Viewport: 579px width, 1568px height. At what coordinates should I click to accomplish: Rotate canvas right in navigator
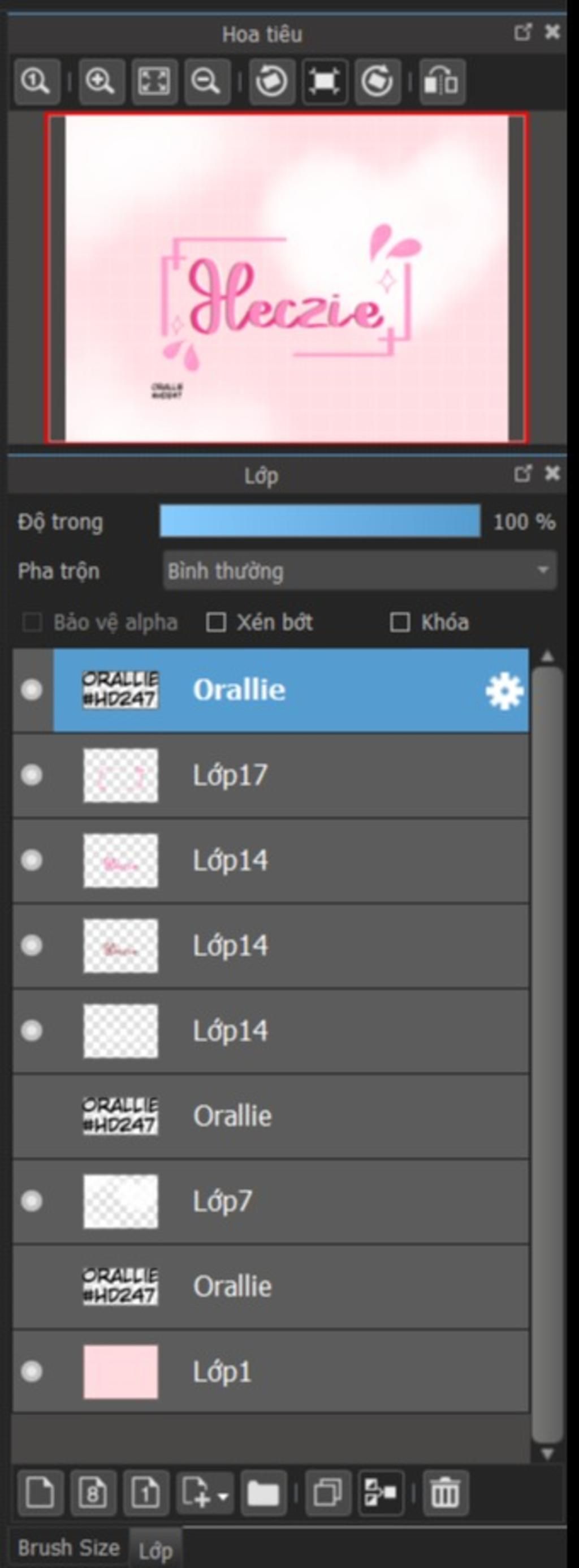[x=377, y=81]
